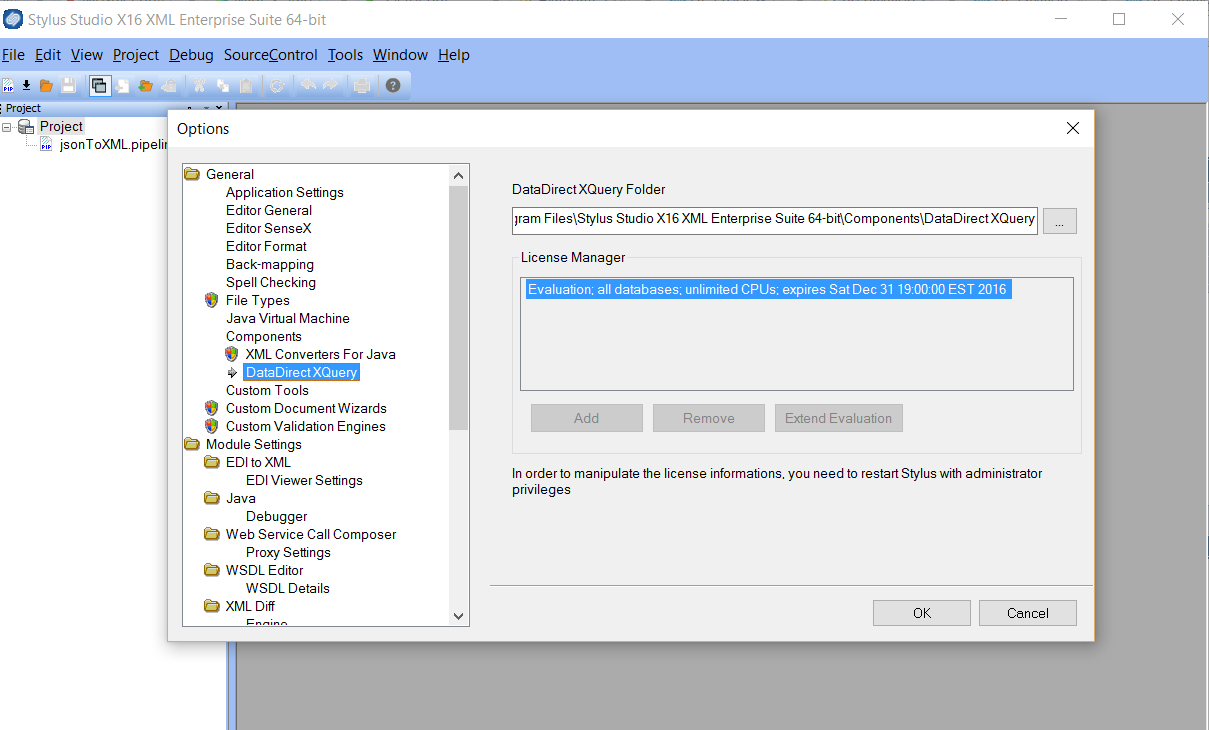Select Editor SenseX in the options tree
This screenshot has height=730, width=1209.
(268, 228)
